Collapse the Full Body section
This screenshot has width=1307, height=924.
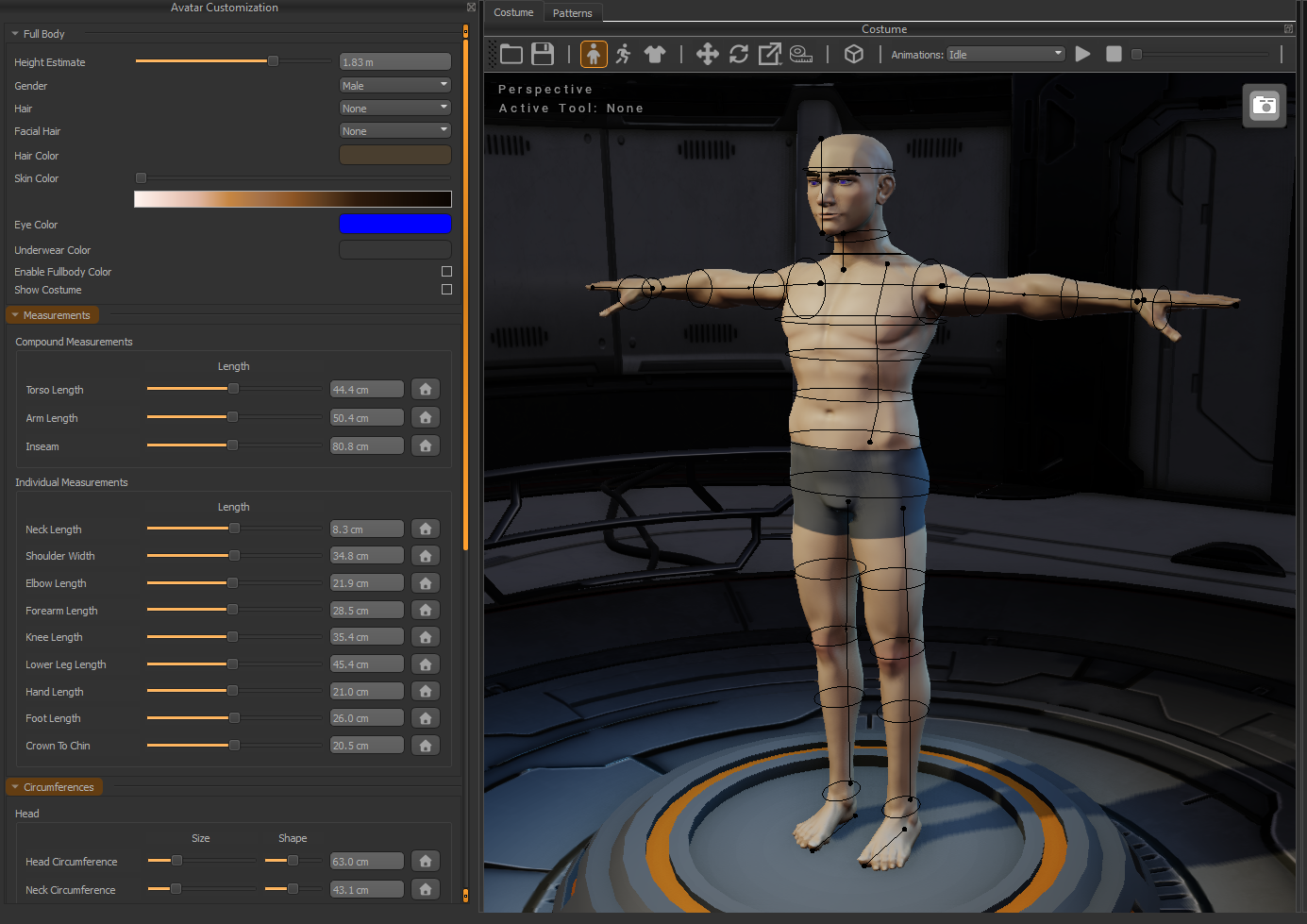click(15, 34)
